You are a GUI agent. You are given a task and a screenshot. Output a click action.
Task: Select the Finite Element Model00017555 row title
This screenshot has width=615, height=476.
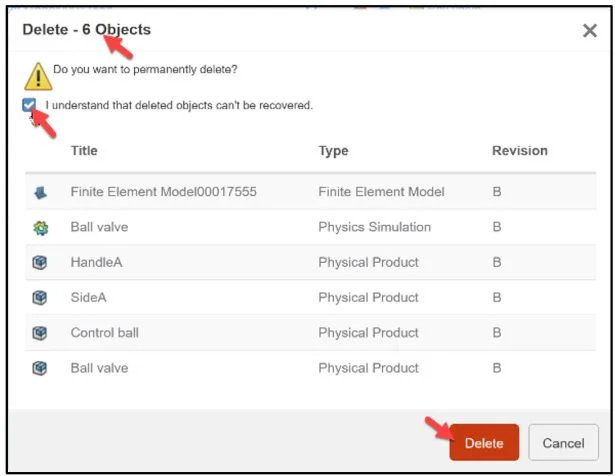point(164,192)
